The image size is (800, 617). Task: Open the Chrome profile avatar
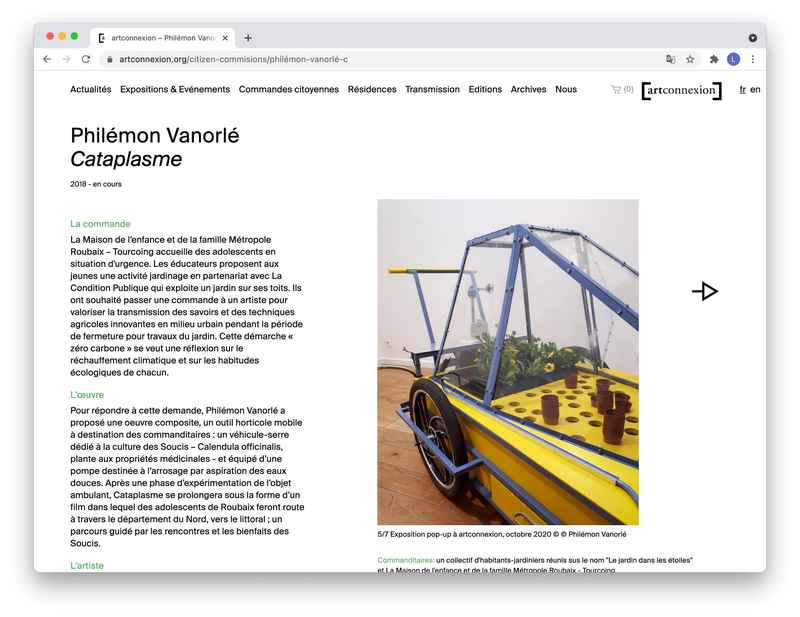pos(733,59)
